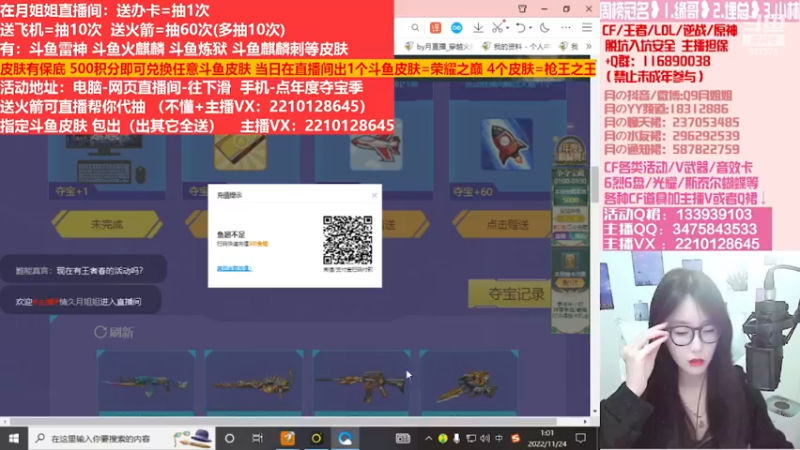
Task: Open the browser hamburger main menu
Action: coord(587,28)
